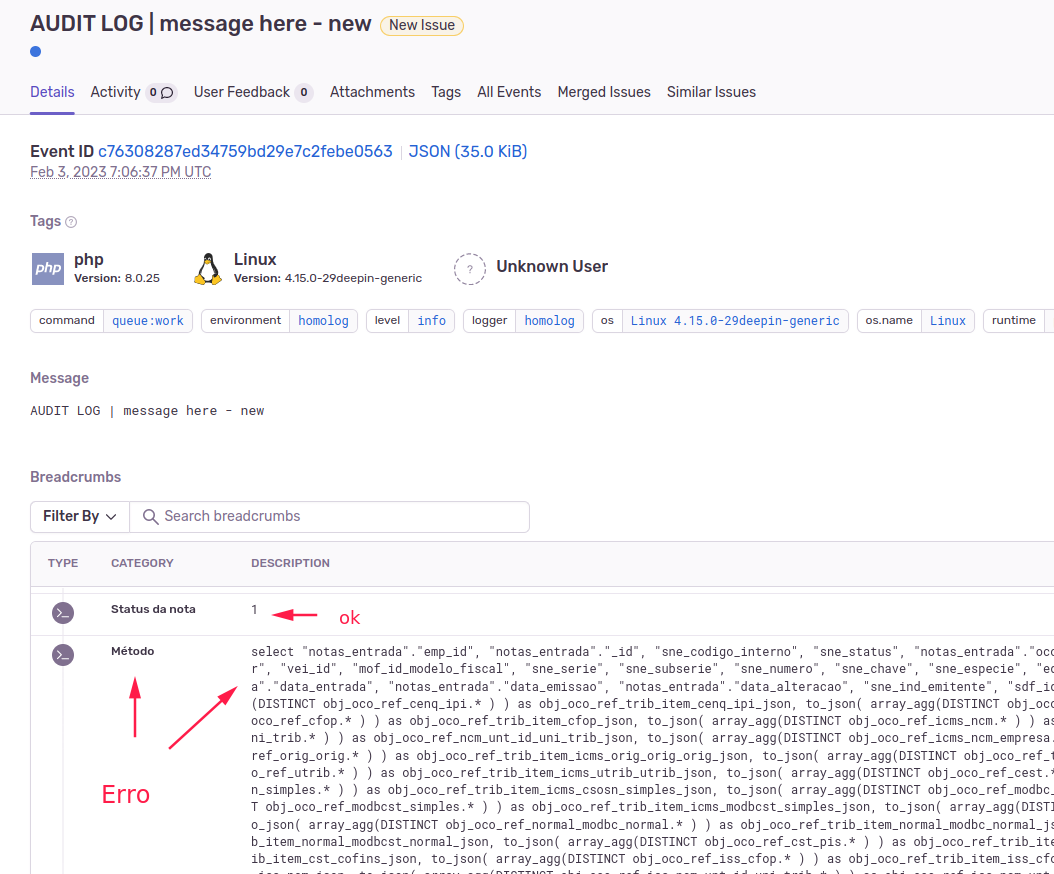
Task: Click the TYPE column header
Action: (x=63, y=563)
